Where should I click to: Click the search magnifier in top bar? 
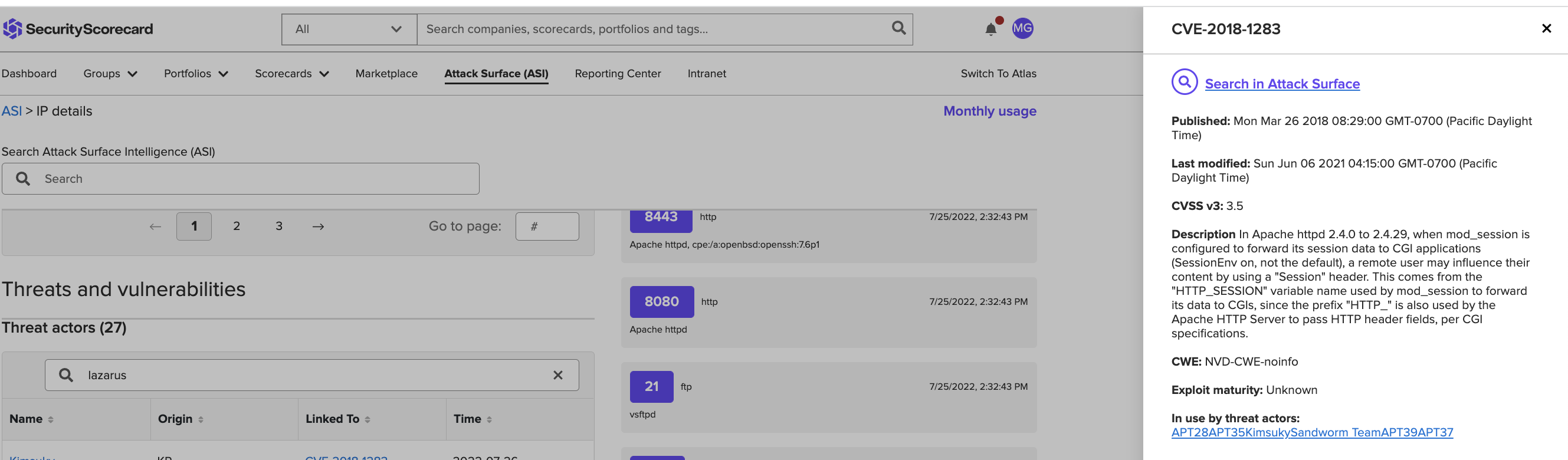click(x=898, y=28)
